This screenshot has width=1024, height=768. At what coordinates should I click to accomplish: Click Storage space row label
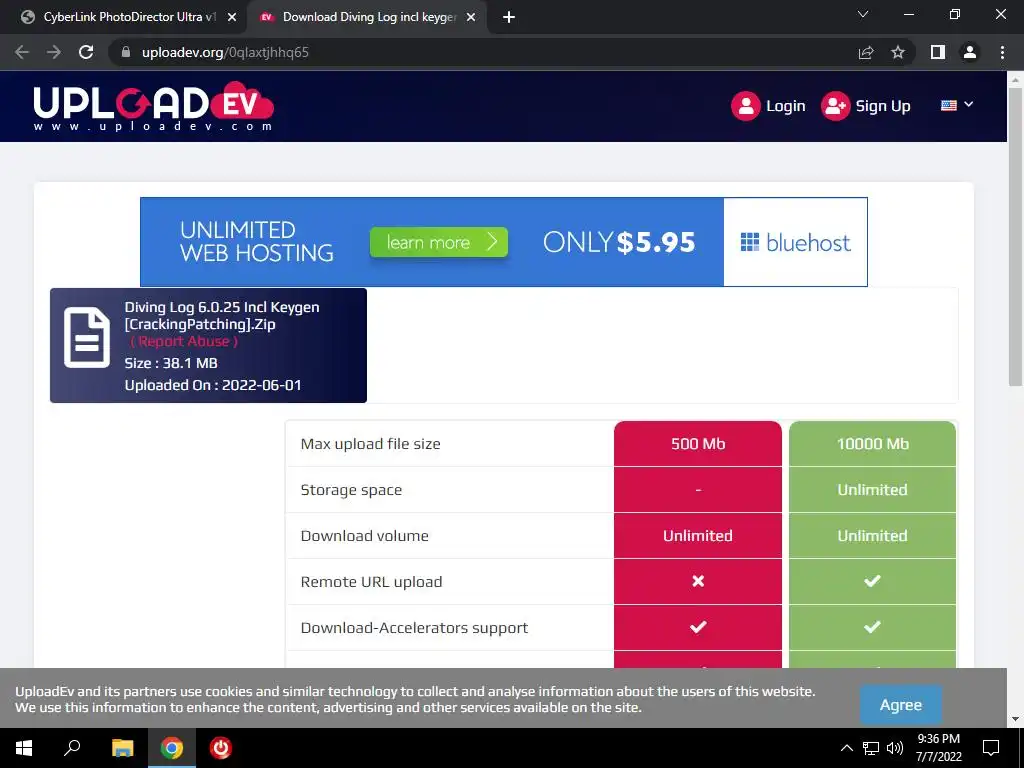(x=351, y=490)
